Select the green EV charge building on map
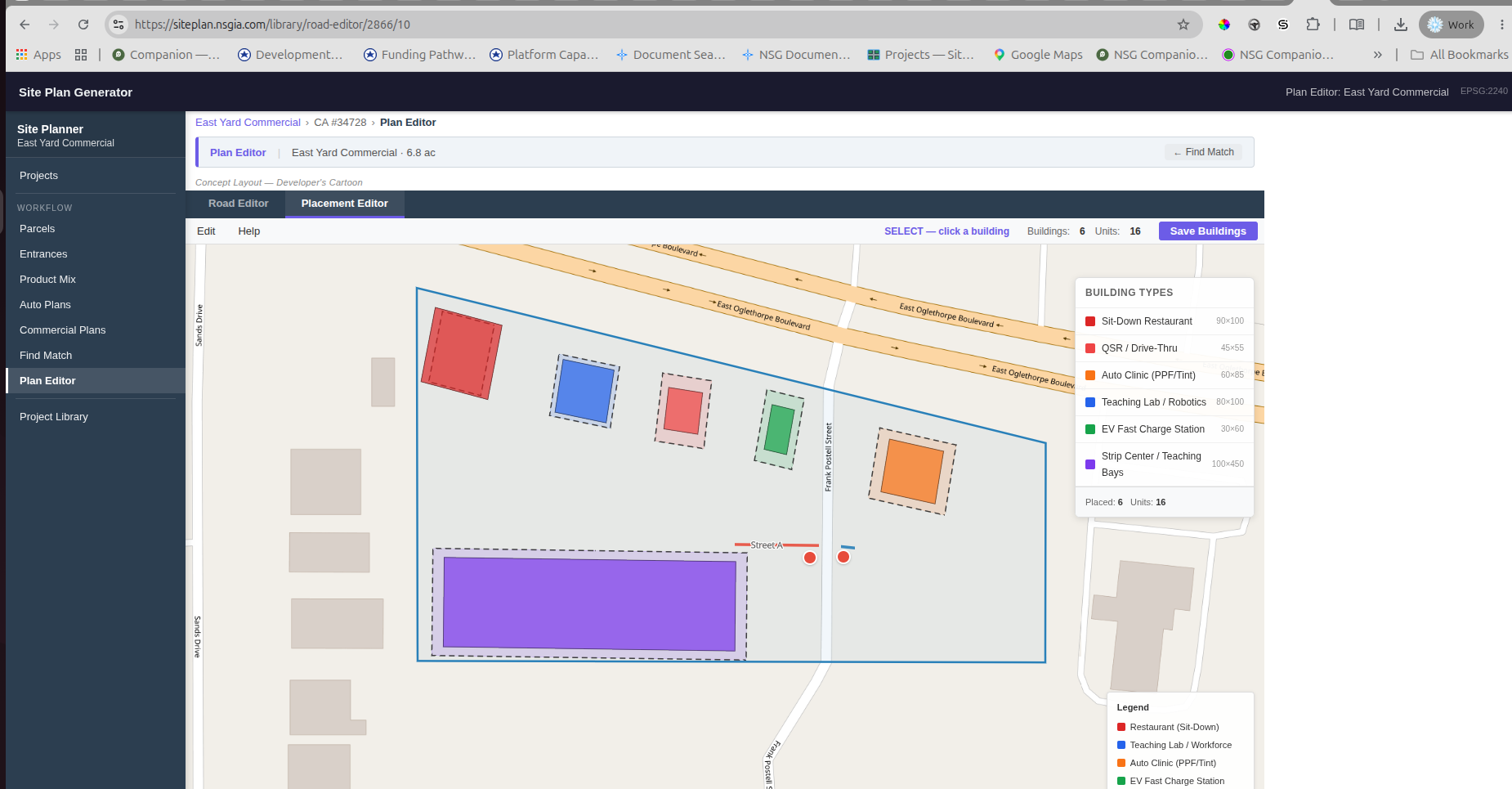 [779, 430]
